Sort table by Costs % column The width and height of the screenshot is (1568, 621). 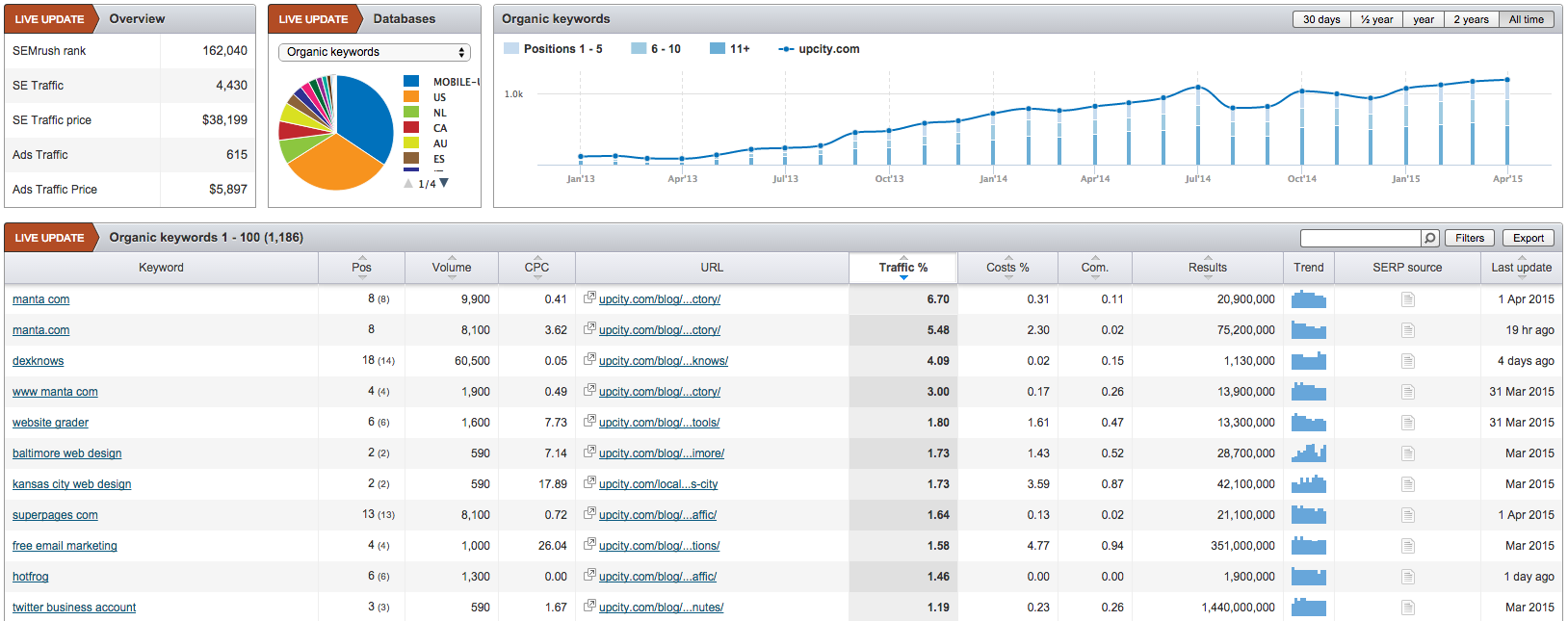pyautogui.click(x=1007, y=268)
